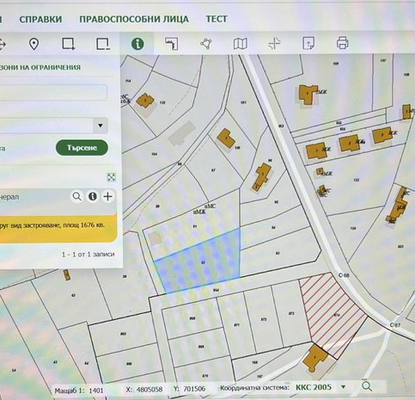
Task: Click the C-68 road label
Action: point(343,275)
